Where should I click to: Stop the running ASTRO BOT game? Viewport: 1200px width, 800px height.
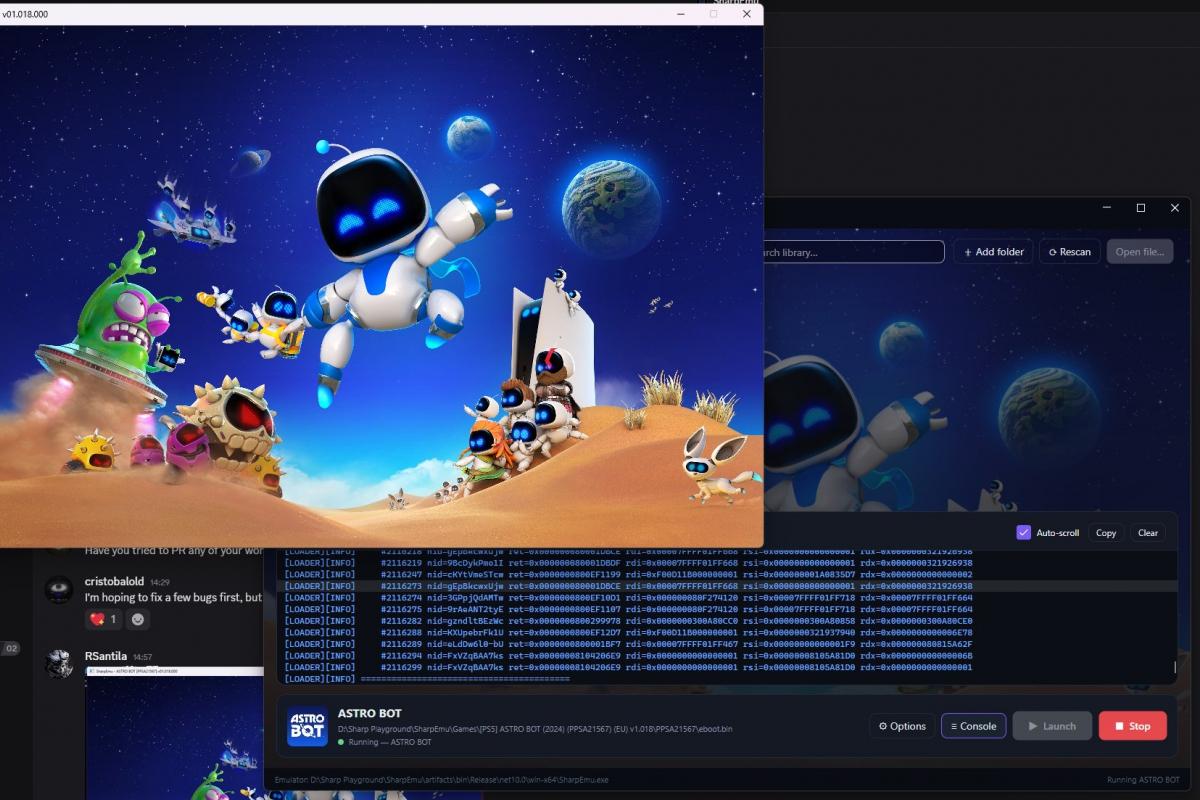pos(1132,726)
